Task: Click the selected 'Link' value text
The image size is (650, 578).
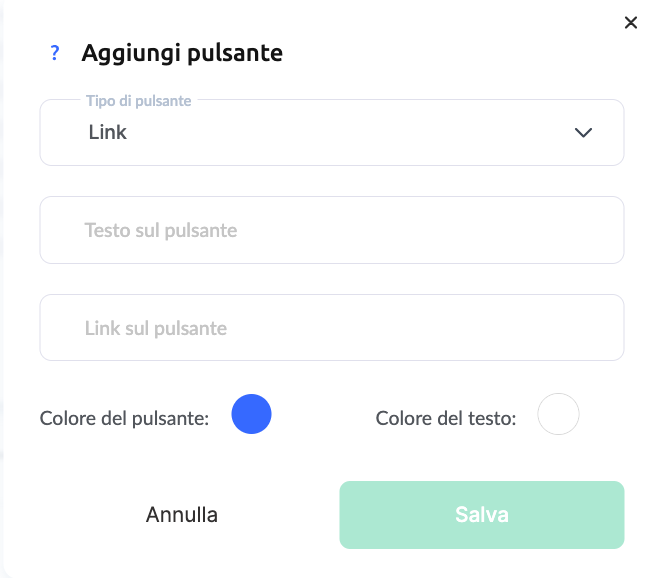Action: coord(107,132)
